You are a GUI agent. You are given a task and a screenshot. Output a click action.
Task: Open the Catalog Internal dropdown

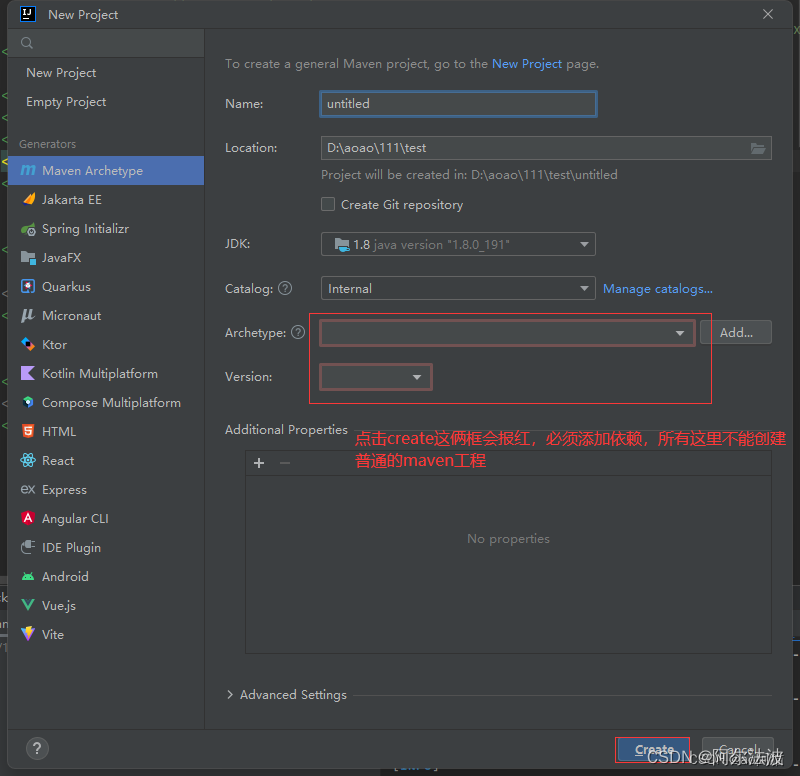458,288
